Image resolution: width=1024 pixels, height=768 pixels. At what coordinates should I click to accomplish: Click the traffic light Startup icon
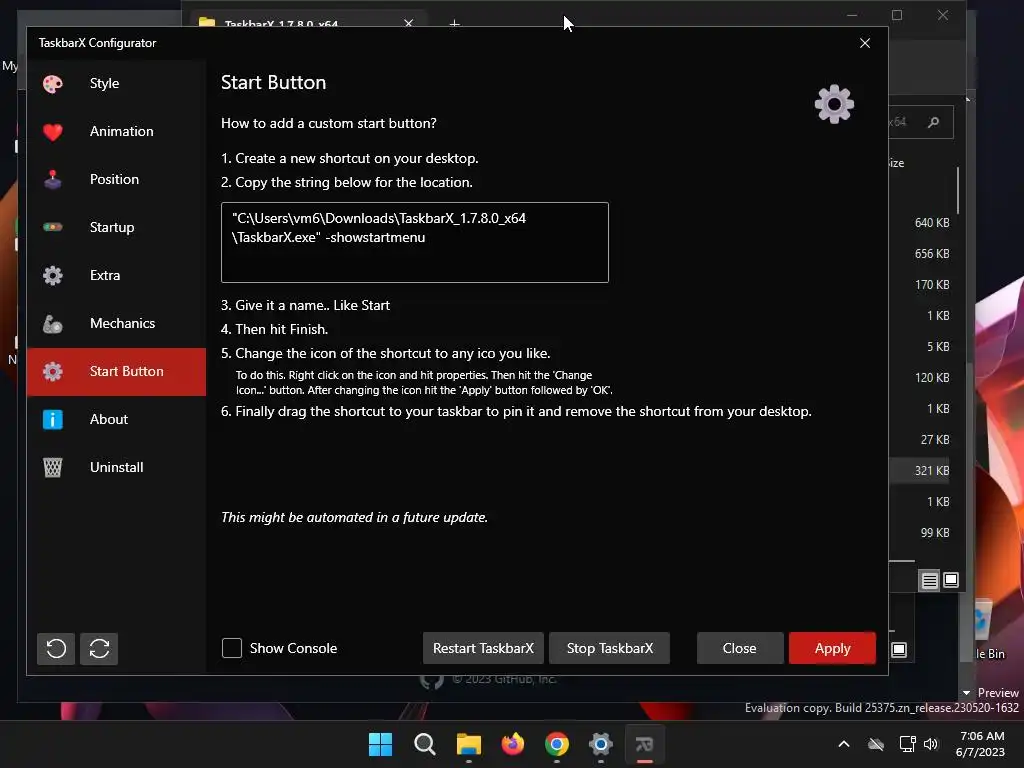pos(53,227)
